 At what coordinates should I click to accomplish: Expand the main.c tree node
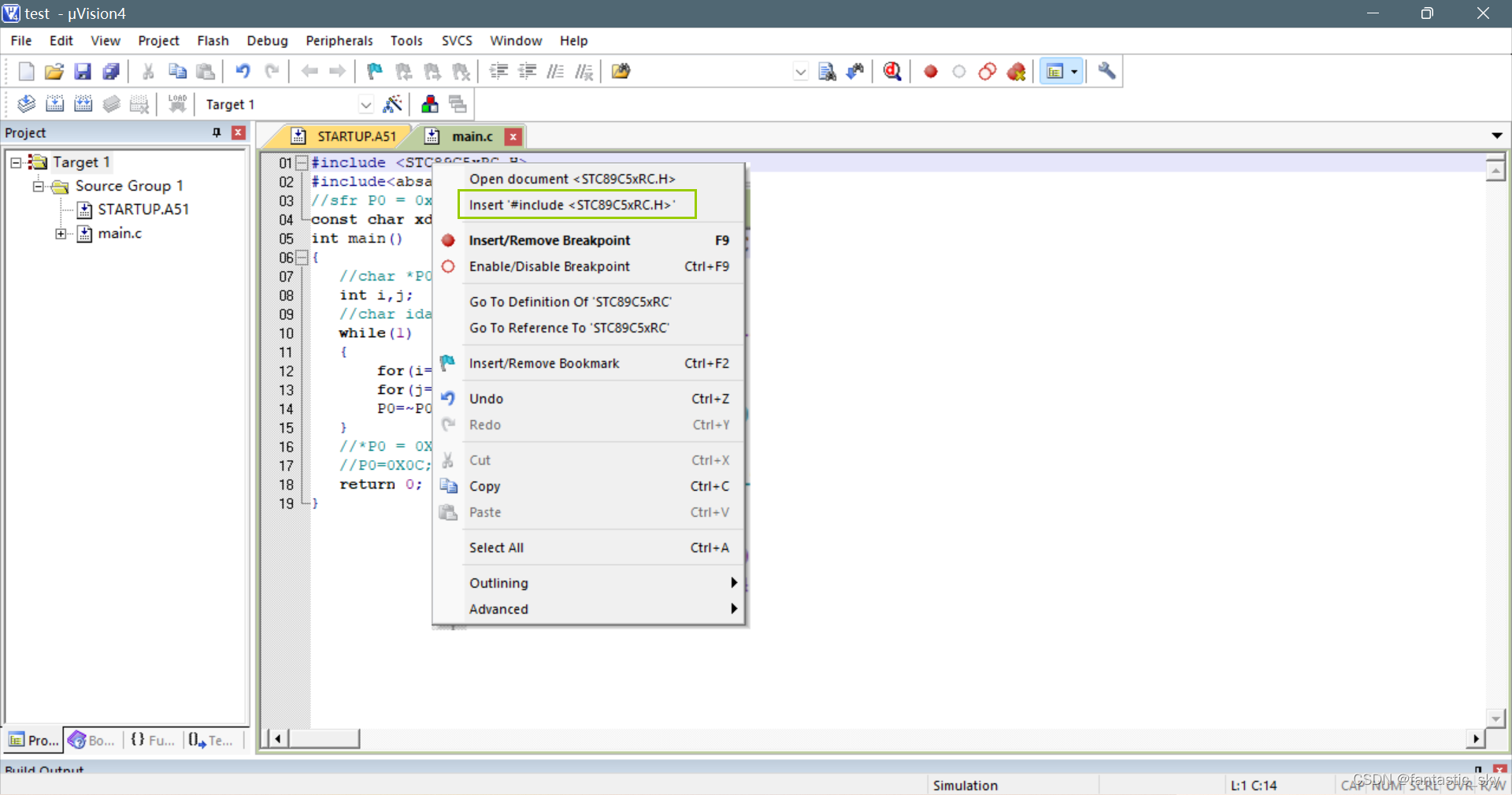click(x=61, y=233)
